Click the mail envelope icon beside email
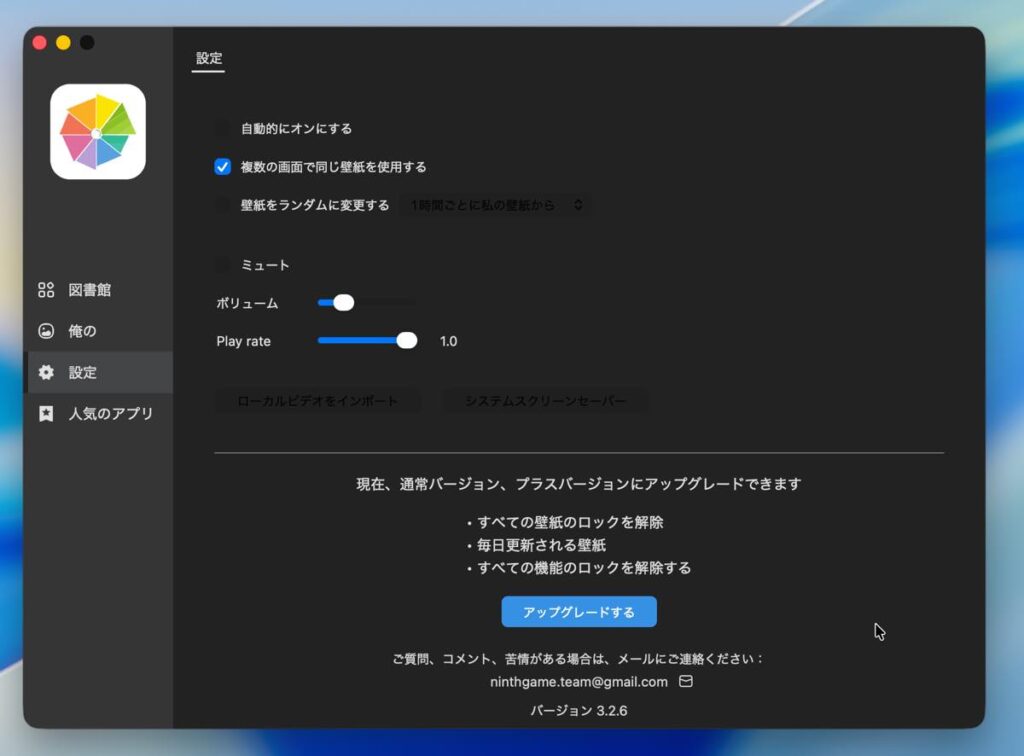 pyautogui.click(x=686, y=681)
